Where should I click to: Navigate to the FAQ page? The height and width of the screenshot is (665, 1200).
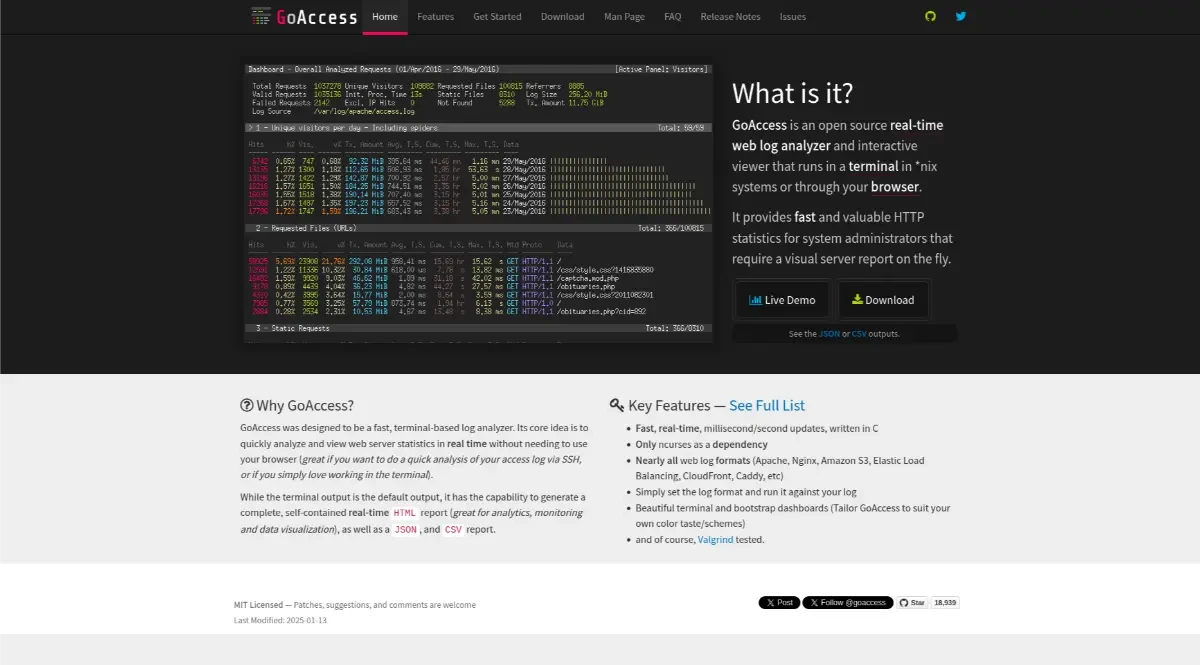coord(673,17)
